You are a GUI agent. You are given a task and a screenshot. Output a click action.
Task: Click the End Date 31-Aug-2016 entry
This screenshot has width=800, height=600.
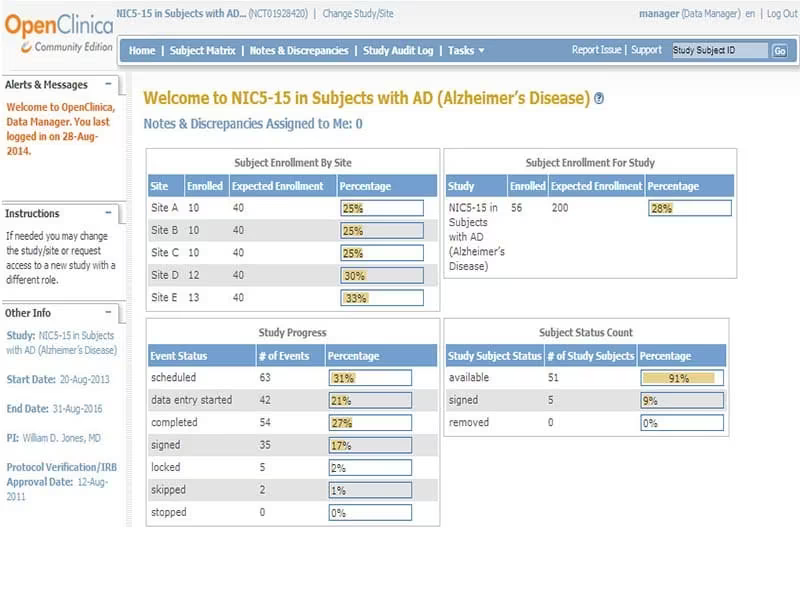click(x=55, y=409)
